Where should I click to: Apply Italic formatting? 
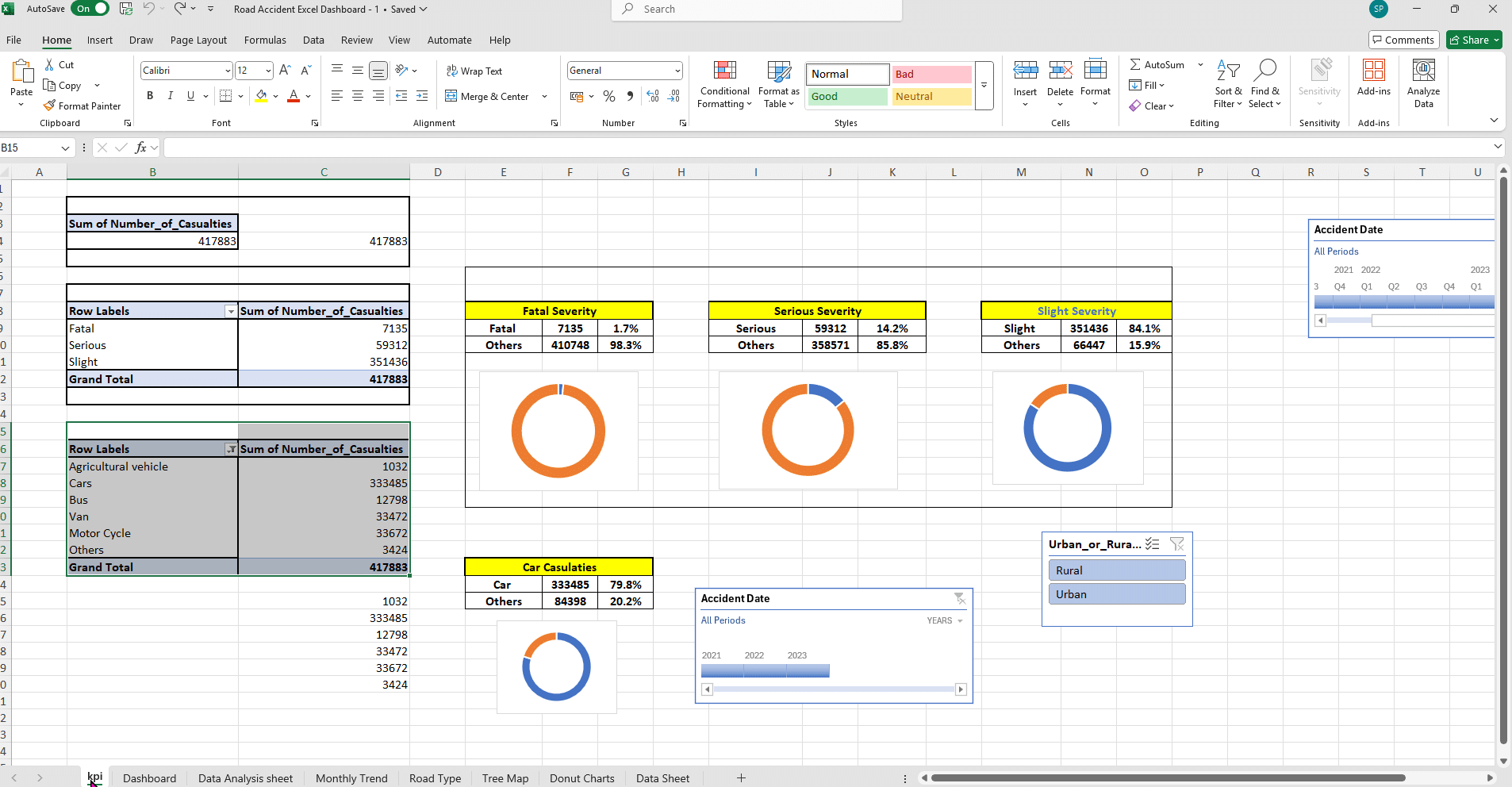[170, 96]
